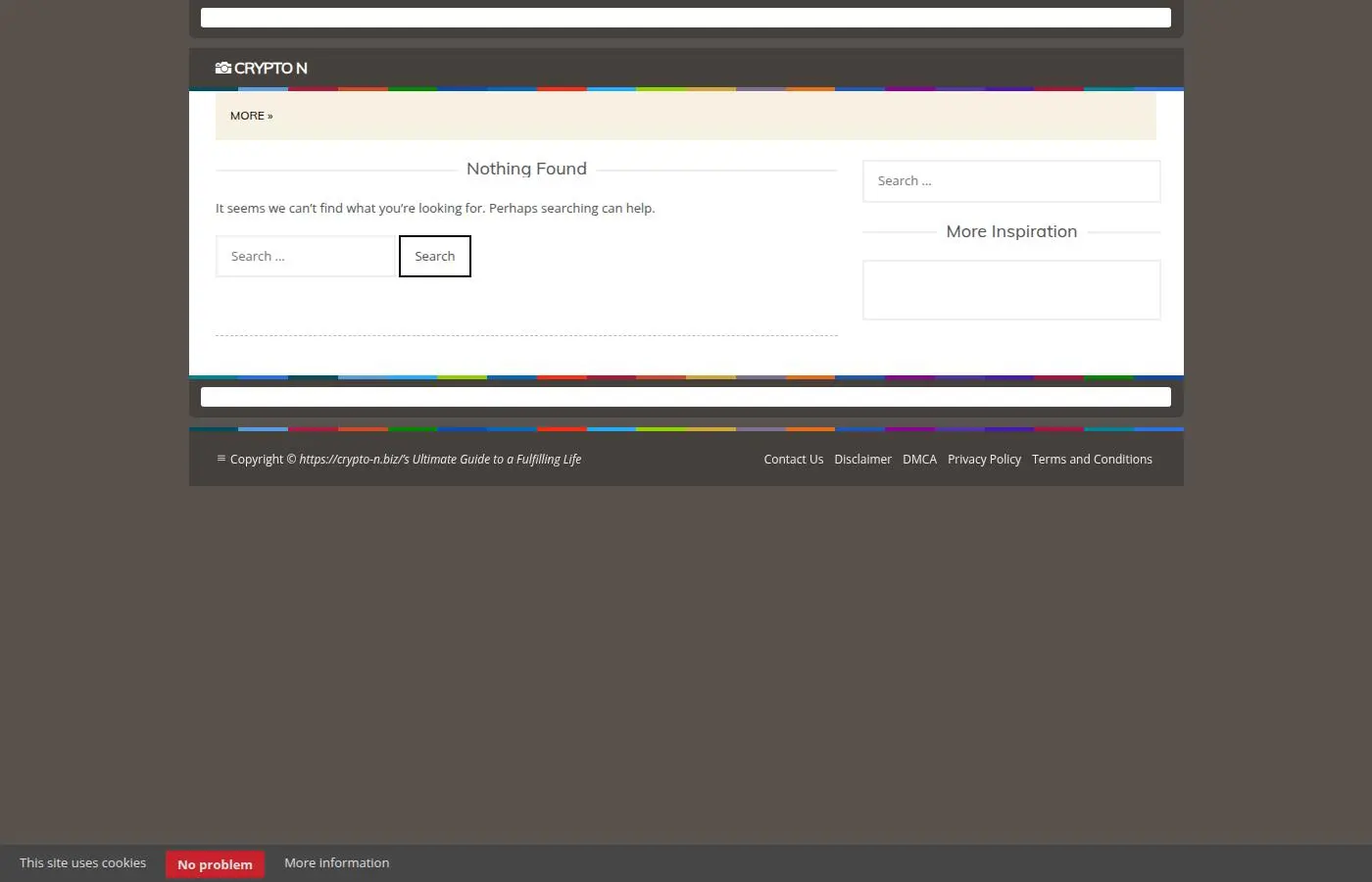View the Privacy Policy
Viewport: 1372px width, 882px height.
(984, 459)
